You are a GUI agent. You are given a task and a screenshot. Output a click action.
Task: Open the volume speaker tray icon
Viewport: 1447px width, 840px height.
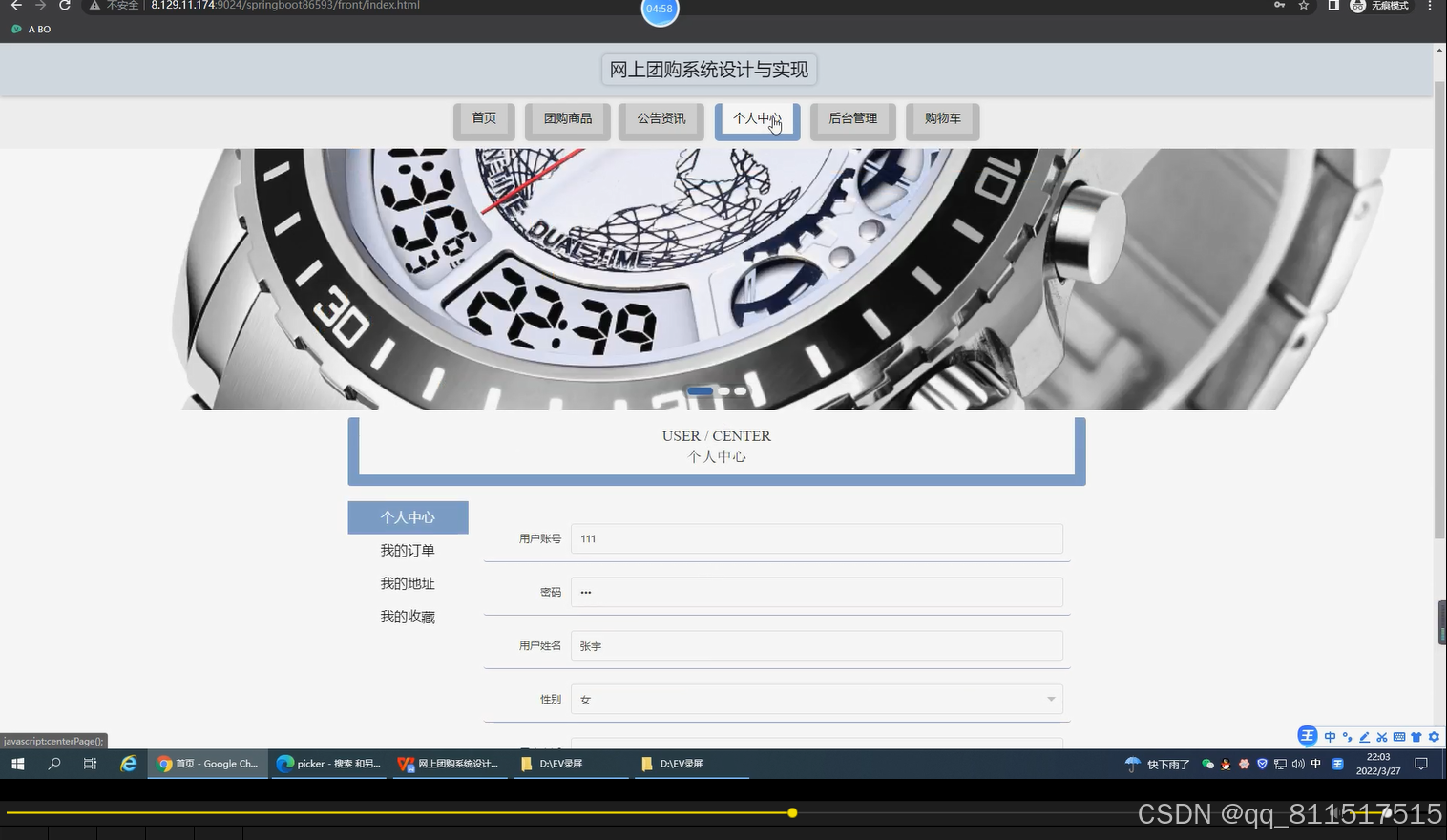1298,764
